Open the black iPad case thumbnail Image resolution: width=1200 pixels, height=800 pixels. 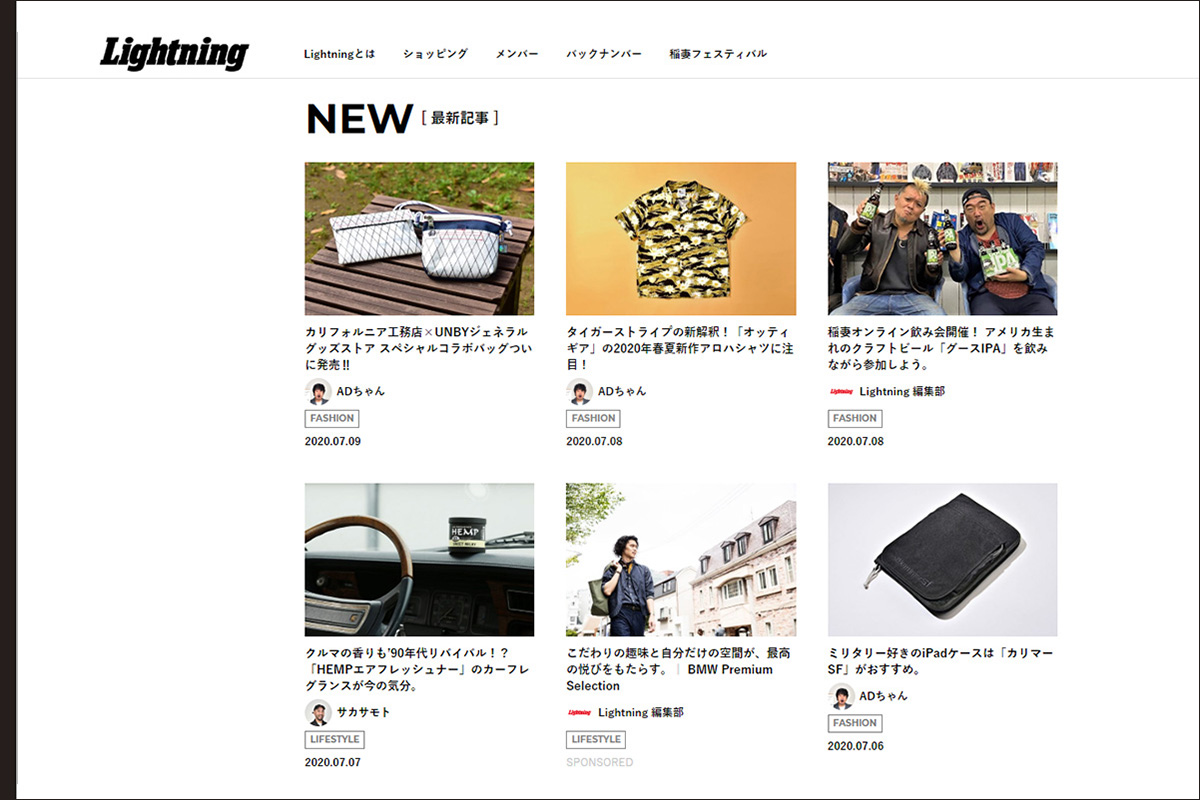click(942, 560)
